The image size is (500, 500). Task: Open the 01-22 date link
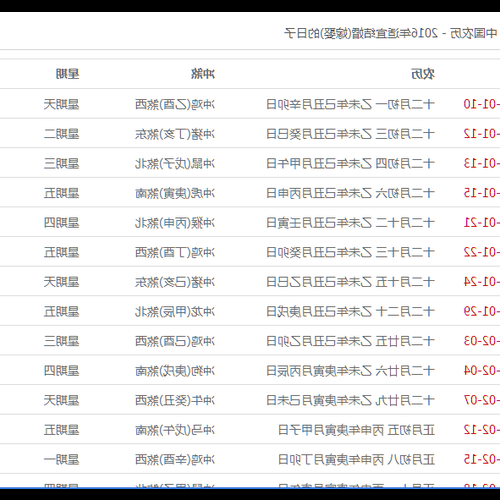[x=482, y=252]
